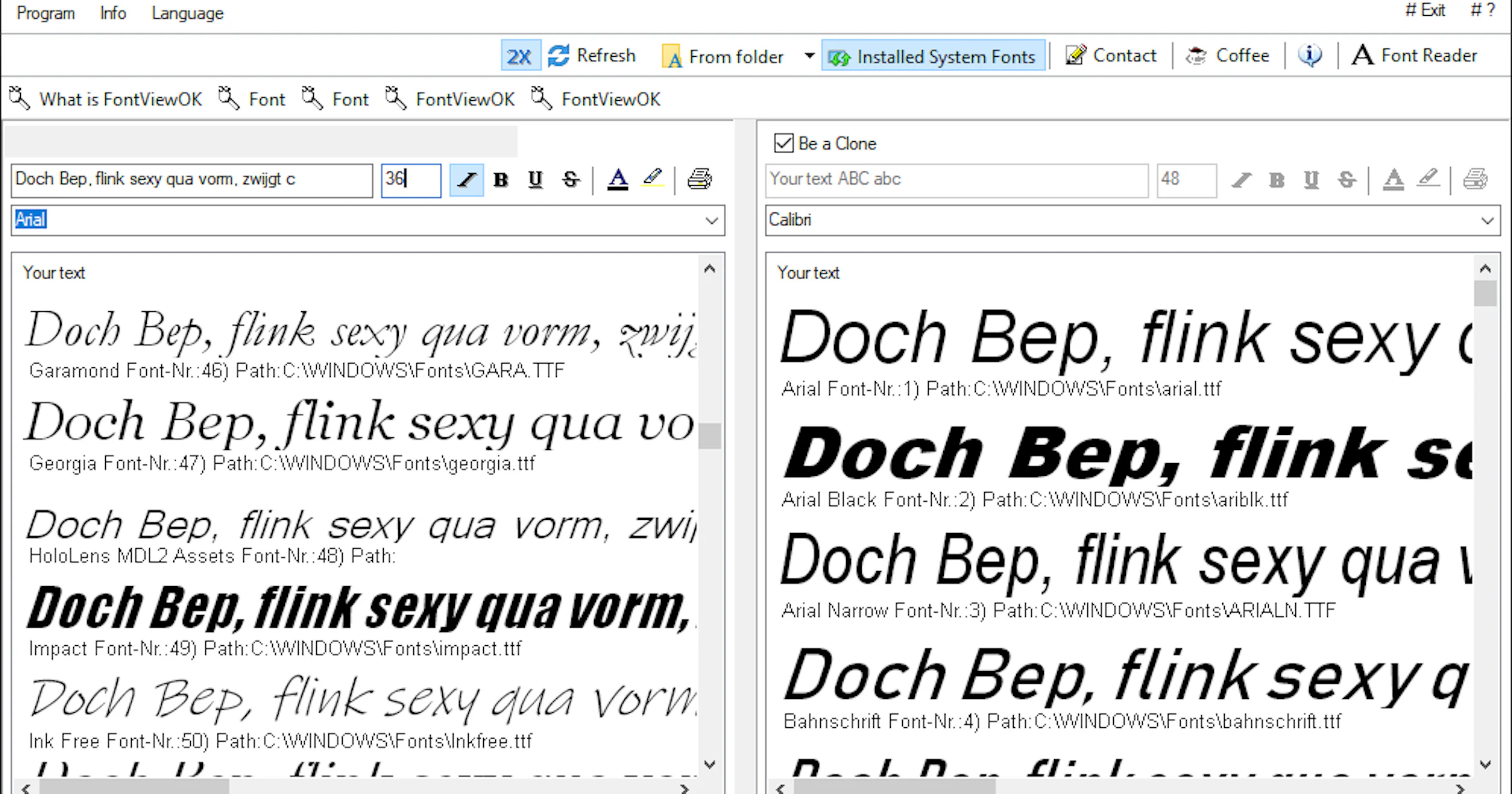The image size is (1512, 794).
Task: Click the # ? help item
Action: [x=1482, y=11]
